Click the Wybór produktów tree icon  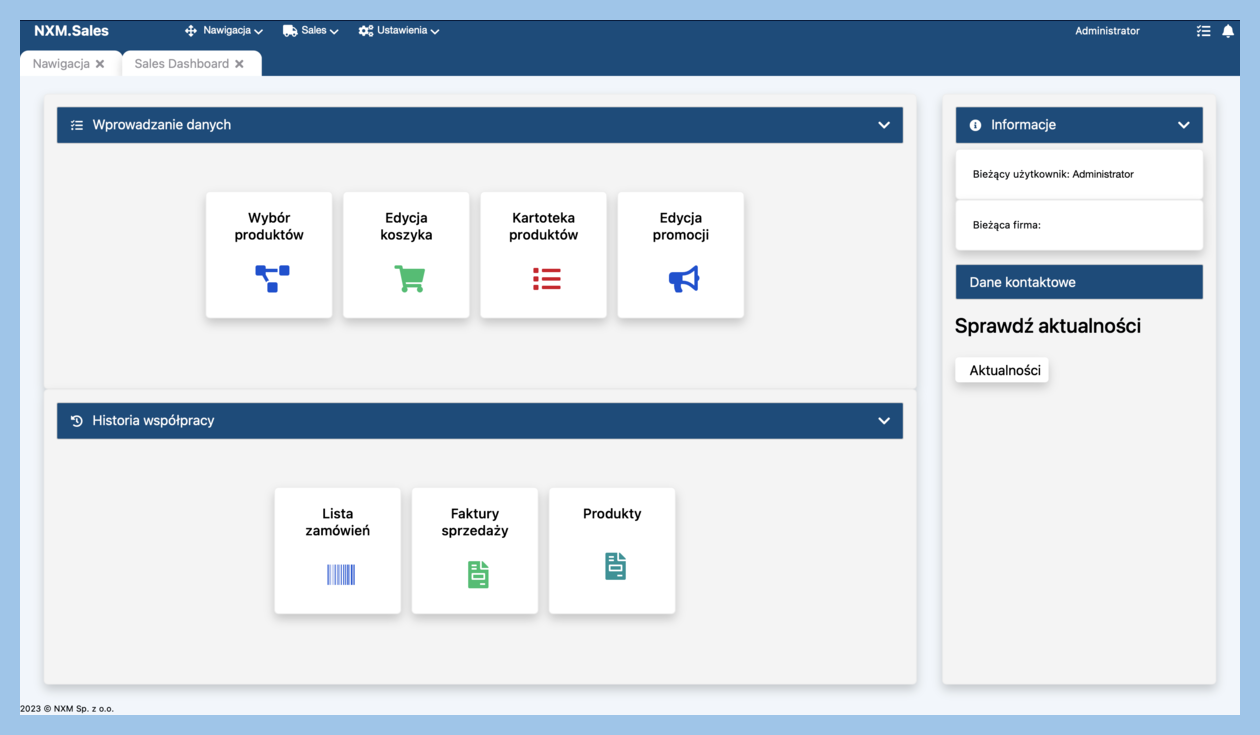click(271, 278)
